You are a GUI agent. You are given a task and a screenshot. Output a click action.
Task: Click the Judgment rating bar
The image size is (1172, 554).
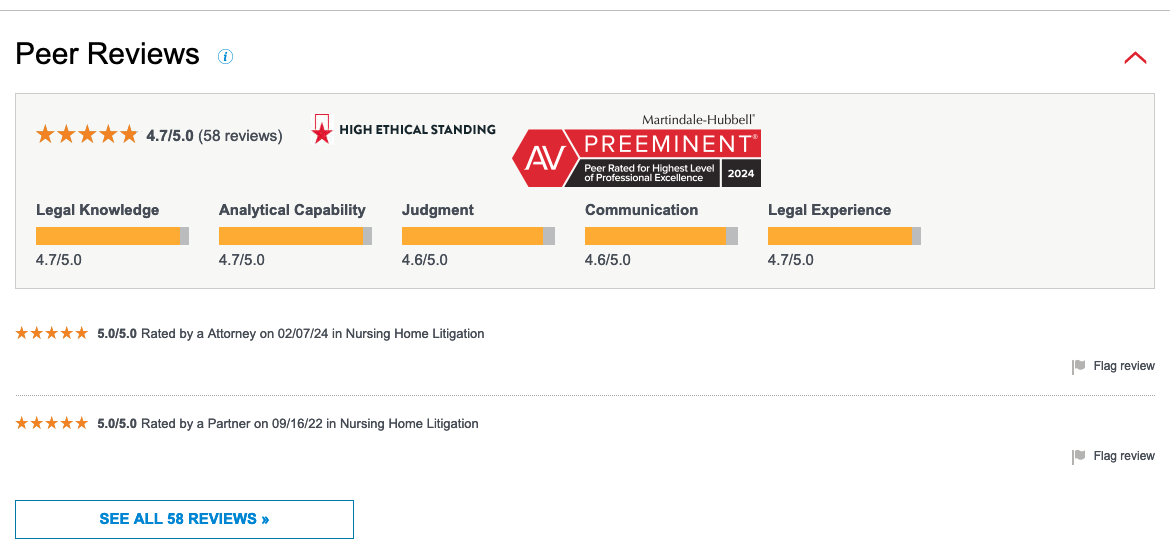[x=478, y=236]
